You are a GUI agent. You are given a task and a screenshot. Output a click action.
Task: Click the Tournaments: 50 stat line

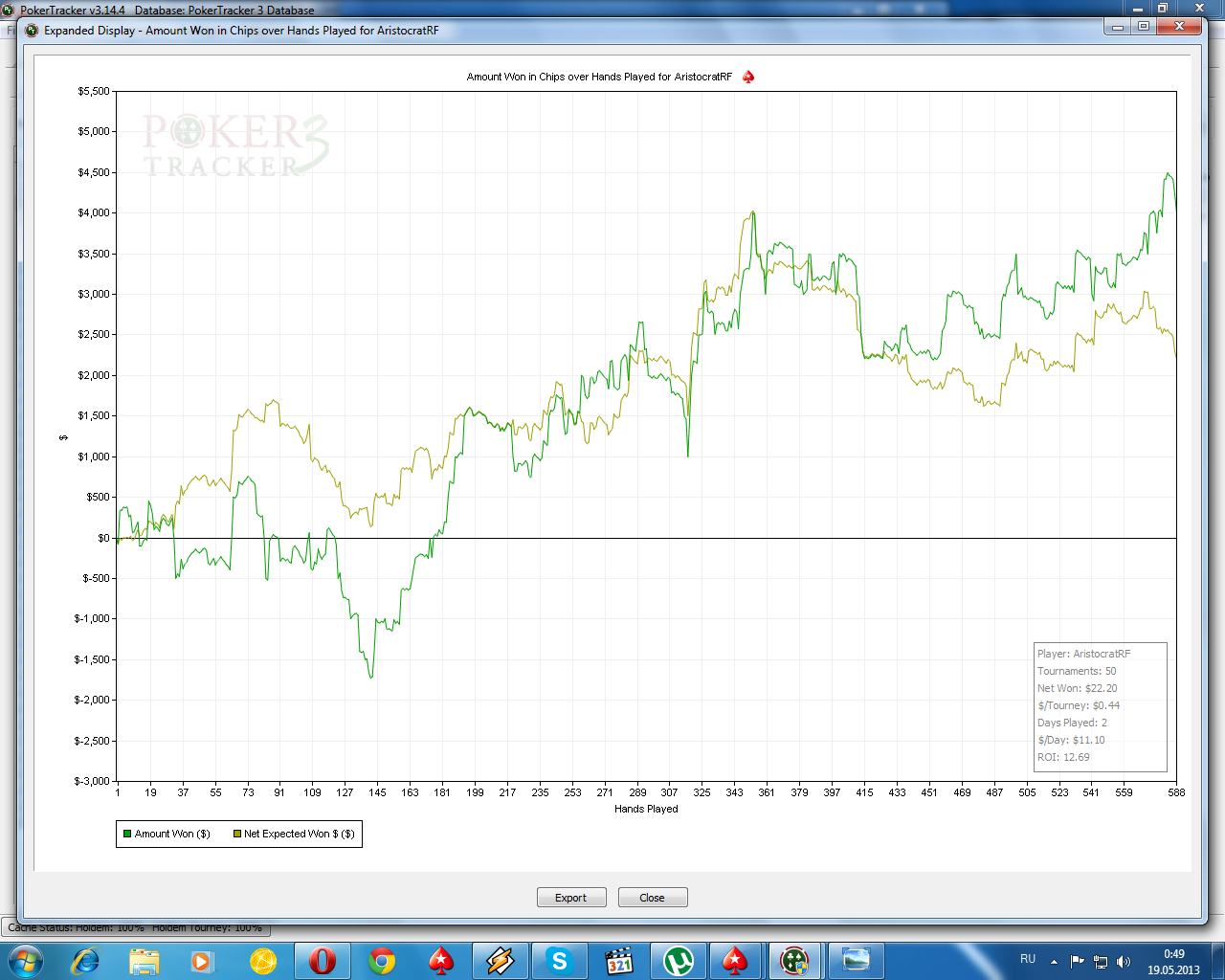pos(1077,671)
